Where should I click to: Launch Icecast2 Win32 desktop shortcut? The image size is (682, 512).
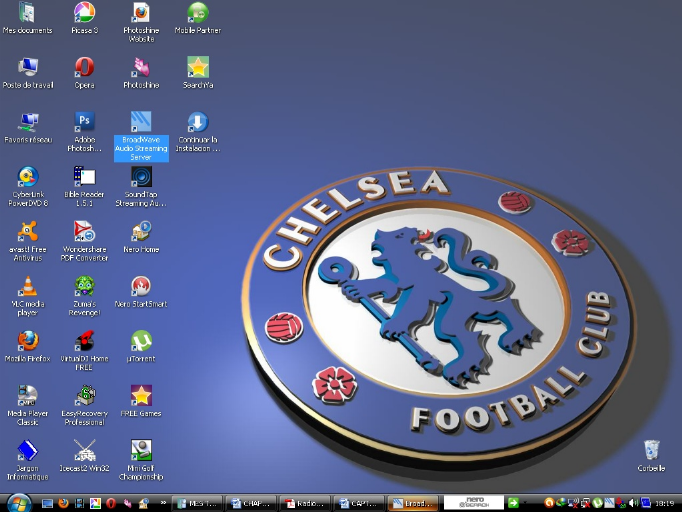point(84,457)
